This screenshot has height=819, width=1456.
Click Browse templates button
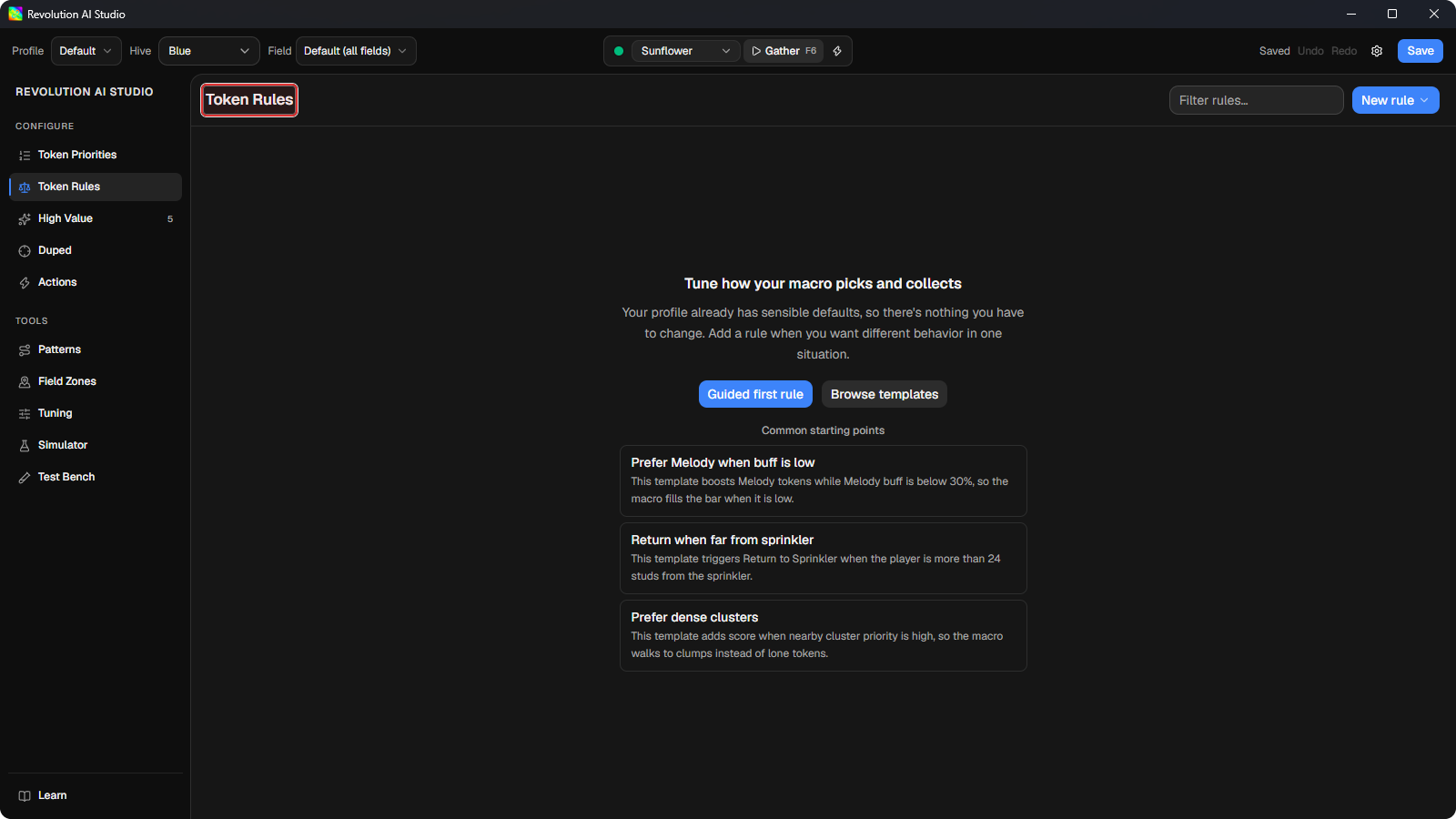click(885, 394)
